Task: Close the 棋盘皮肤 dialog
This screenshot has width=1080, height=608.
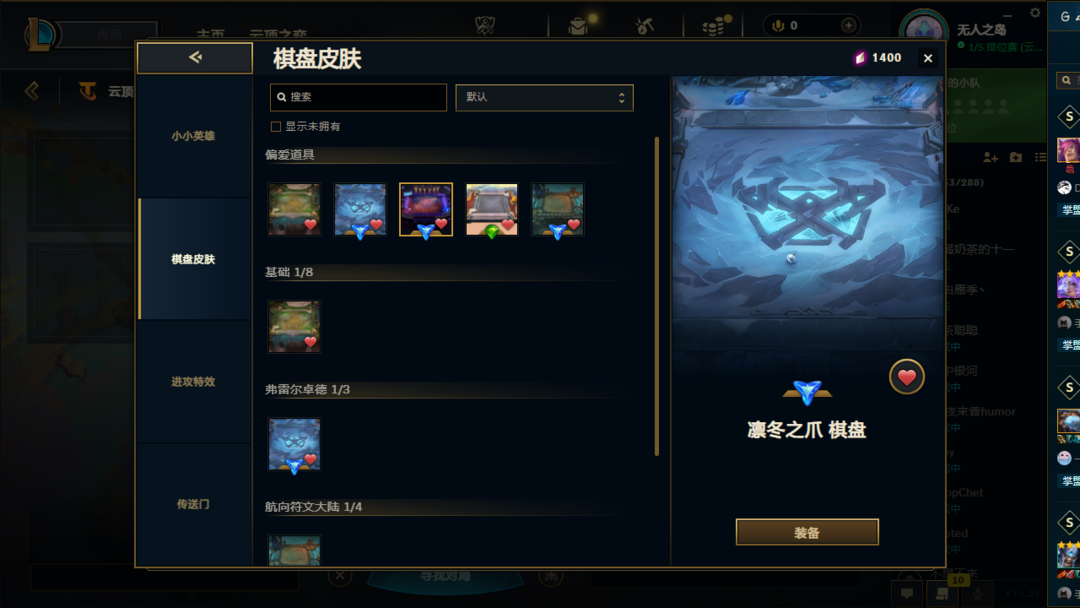Action: pos(928,59)
